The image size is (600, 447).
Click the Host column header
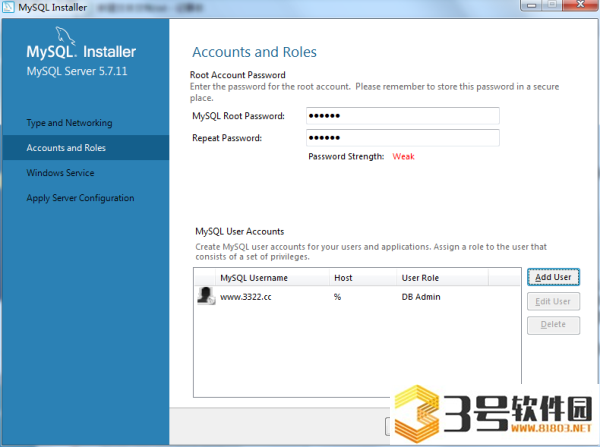tap(363, 278)
